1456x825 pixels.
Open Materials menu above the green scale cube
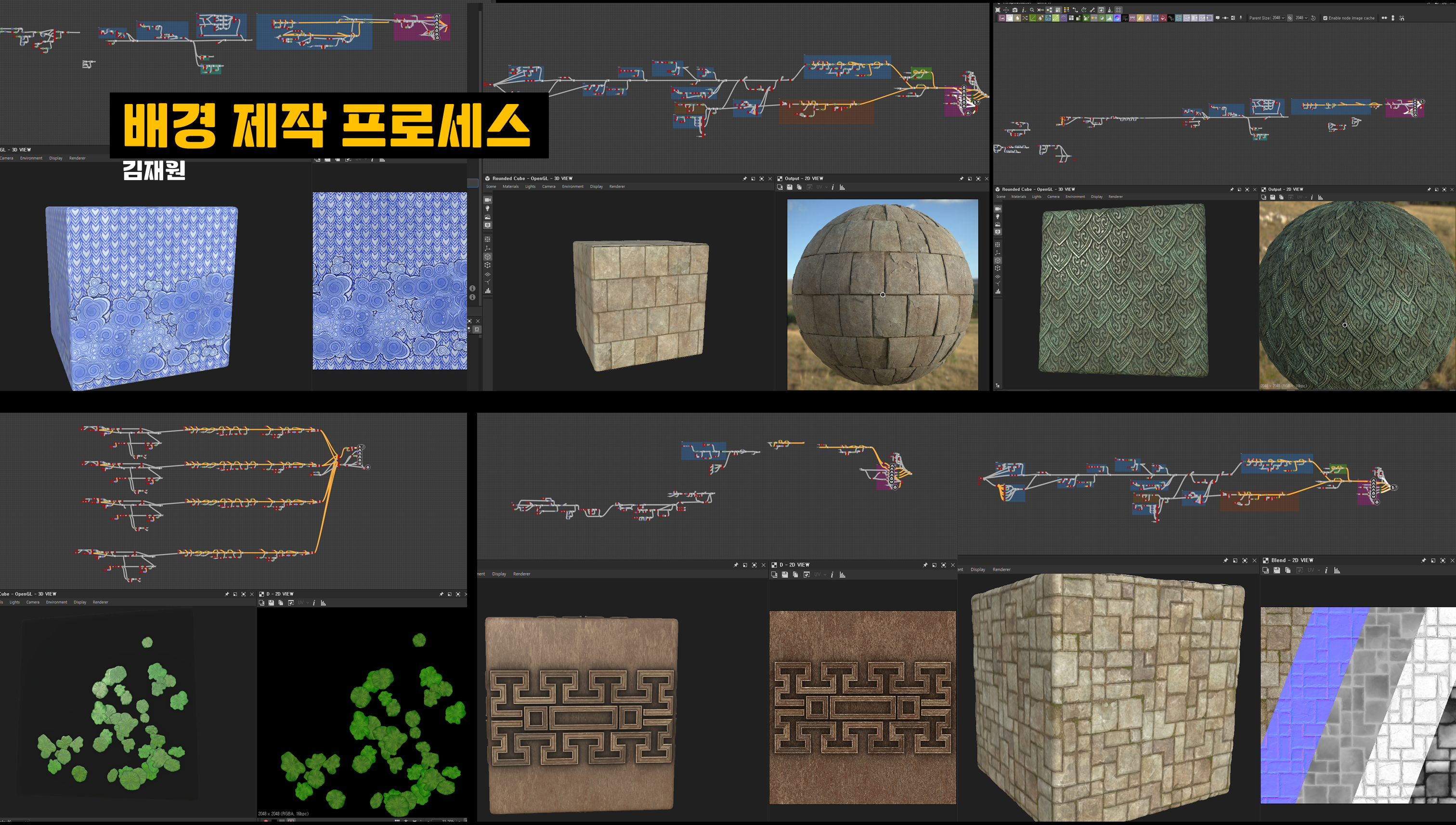point(1018,196)
